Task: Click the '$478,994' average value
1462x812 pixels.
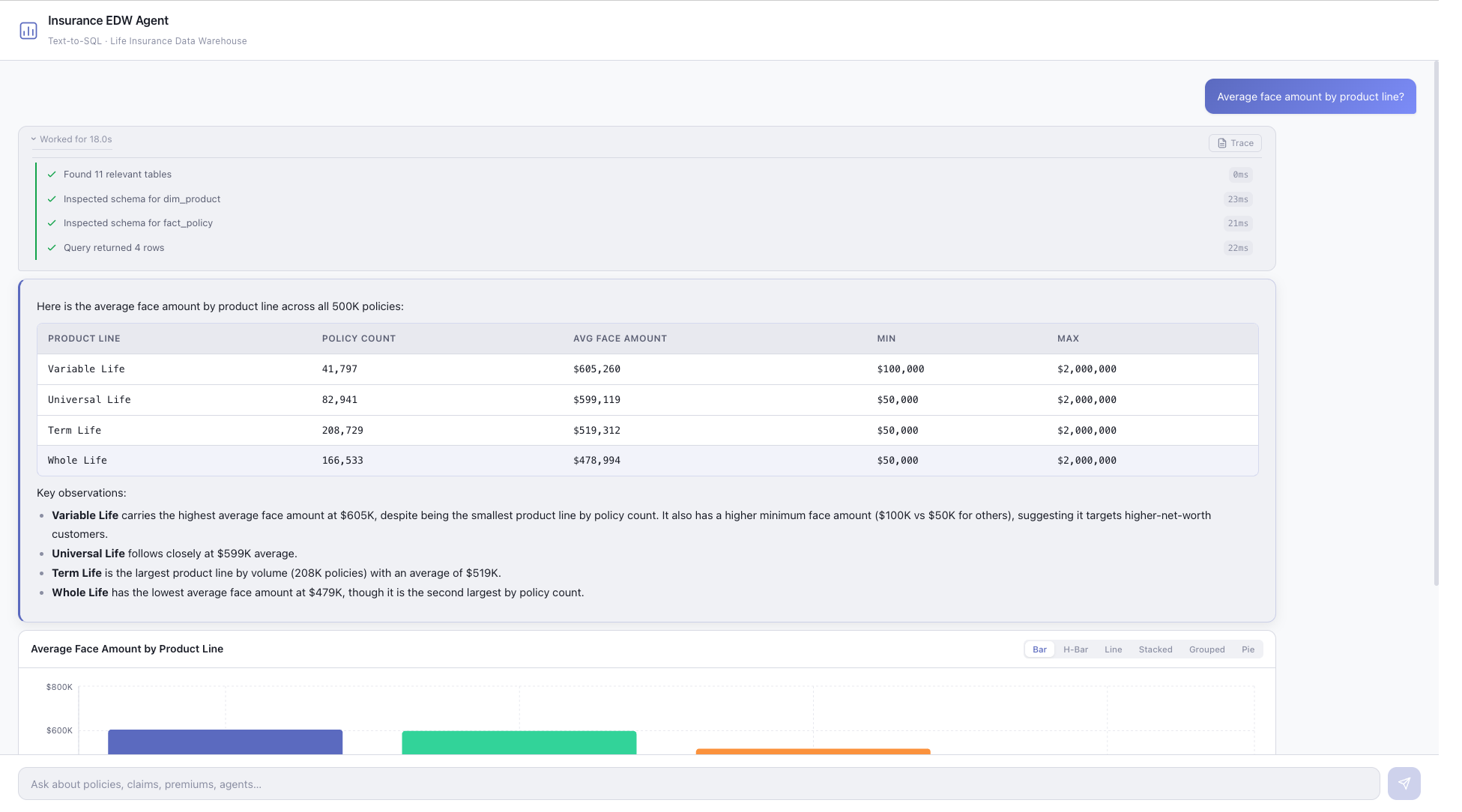Action: (x=596, y=461)
